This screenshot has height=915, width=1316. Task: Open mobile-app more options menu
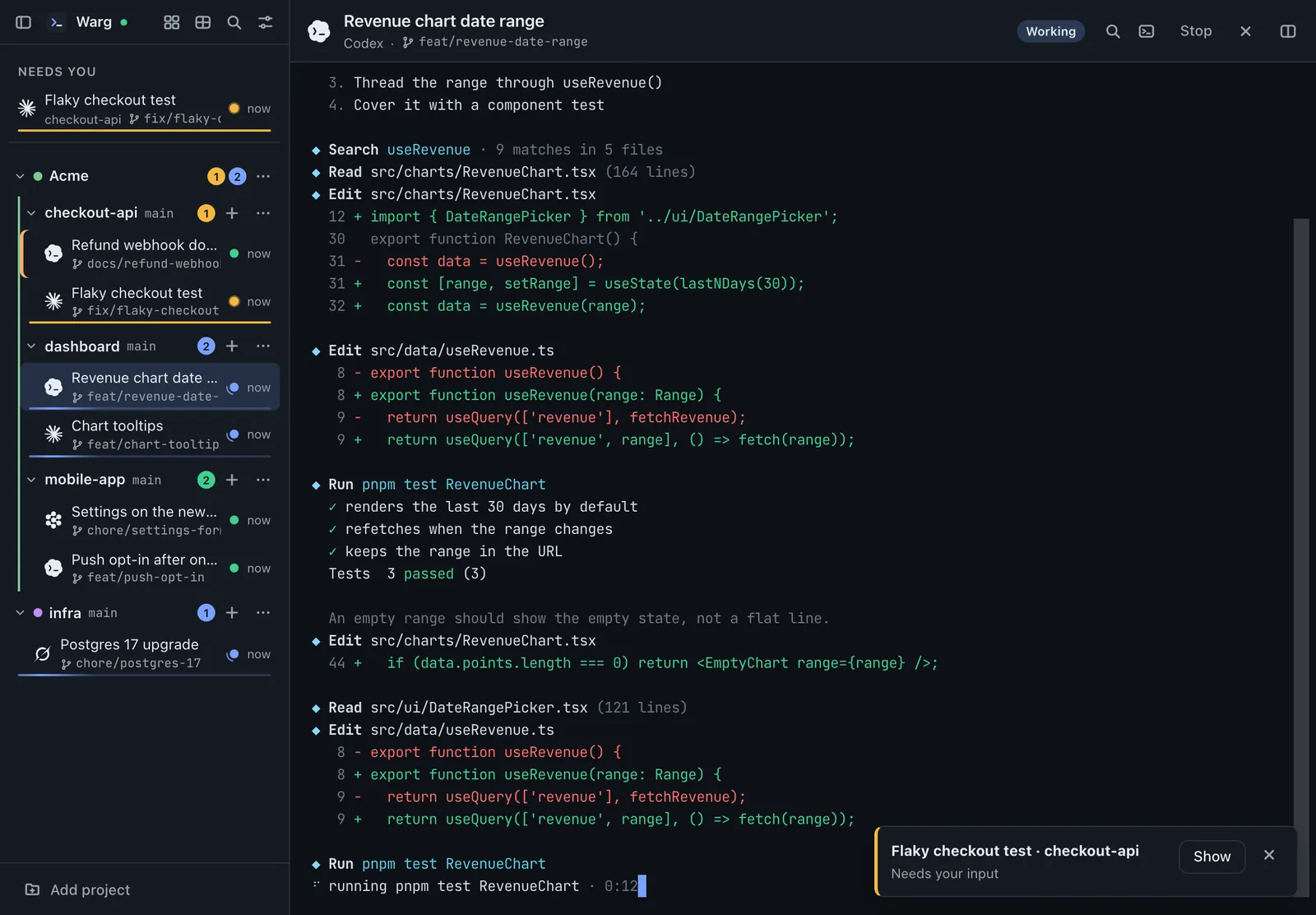263,480
